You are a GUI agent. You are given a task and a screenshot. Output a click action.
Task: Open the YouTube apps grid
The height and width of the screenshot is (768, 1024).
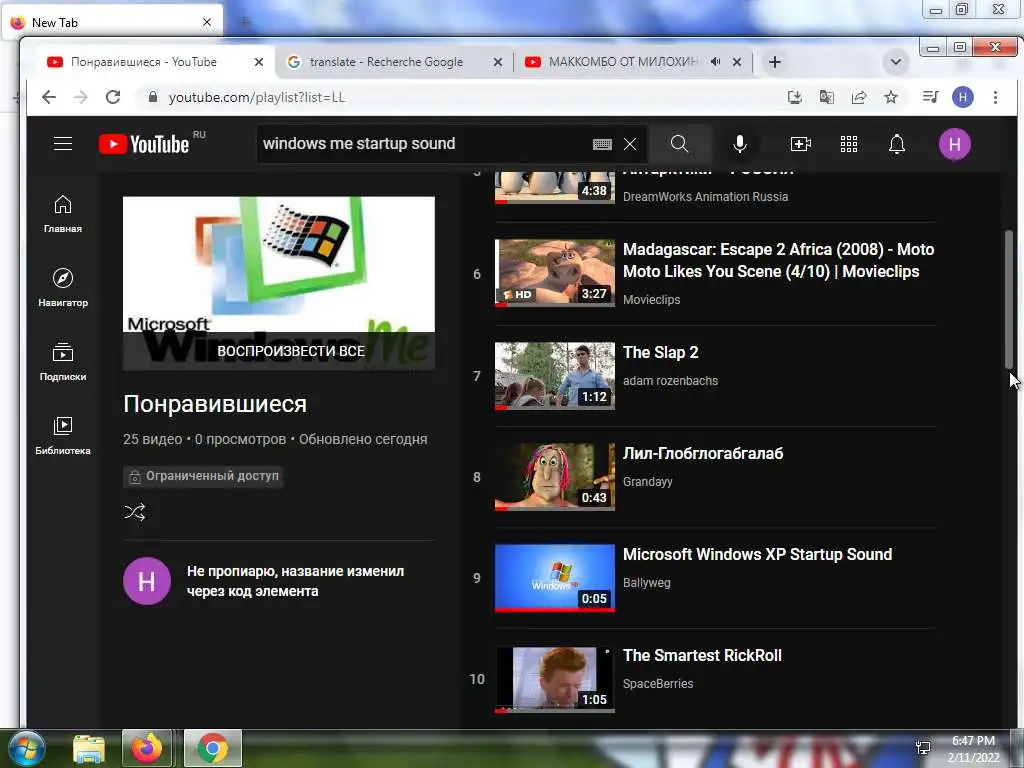(848, 144)
